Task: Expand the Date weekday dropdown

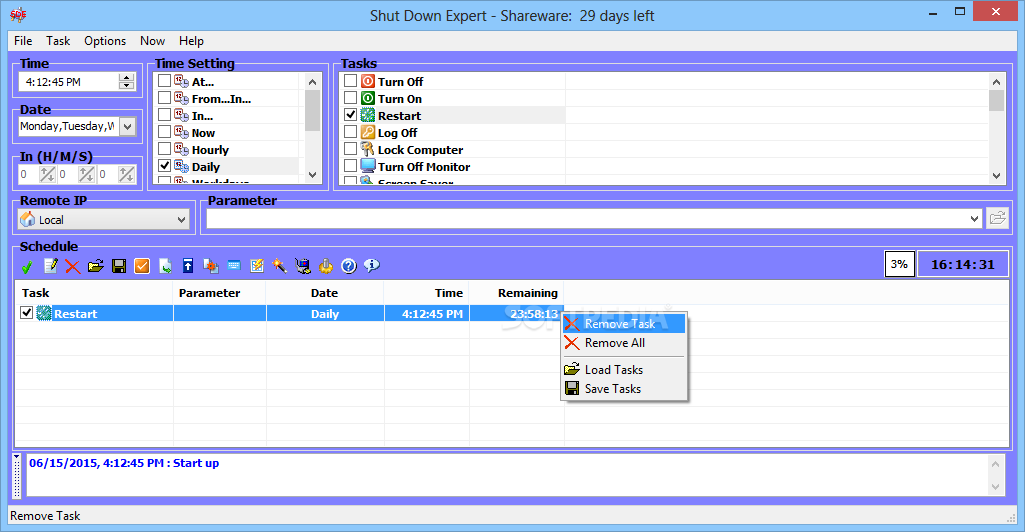Action: click(128, 126)
